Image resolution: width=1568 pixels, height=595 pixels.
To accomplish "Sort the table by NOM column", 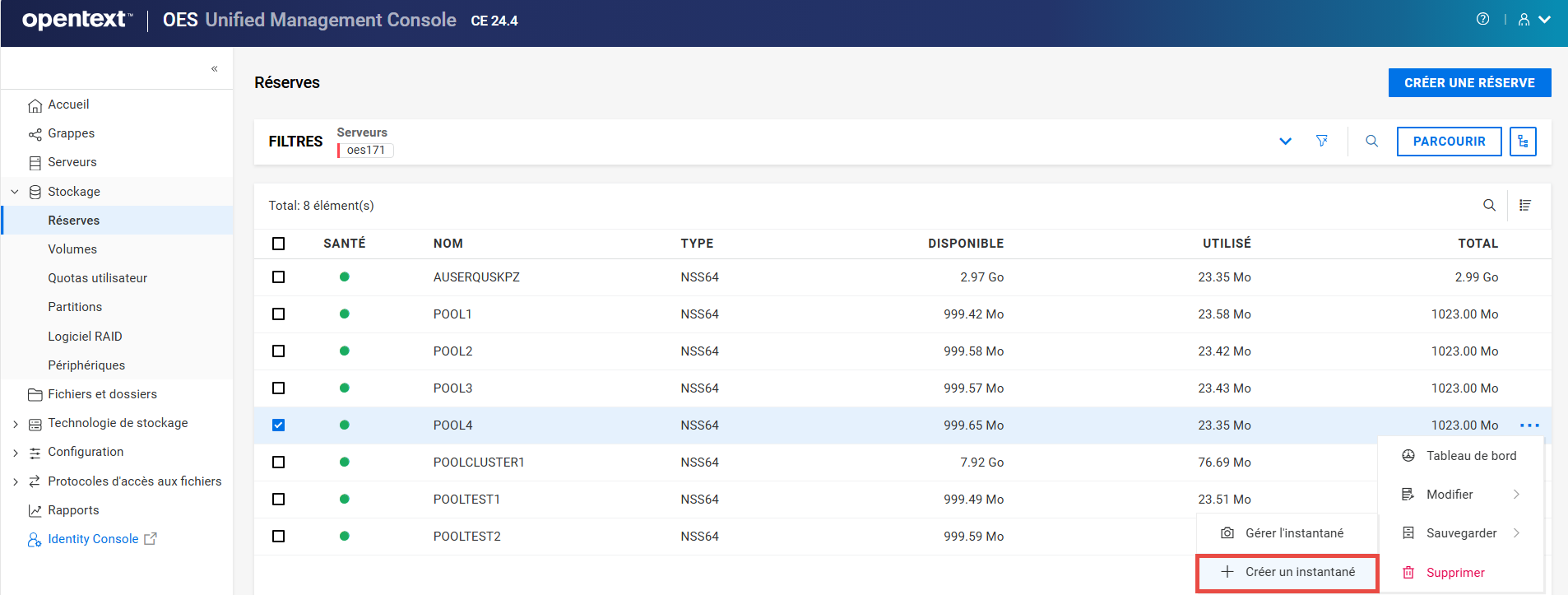I will (448, 244).
